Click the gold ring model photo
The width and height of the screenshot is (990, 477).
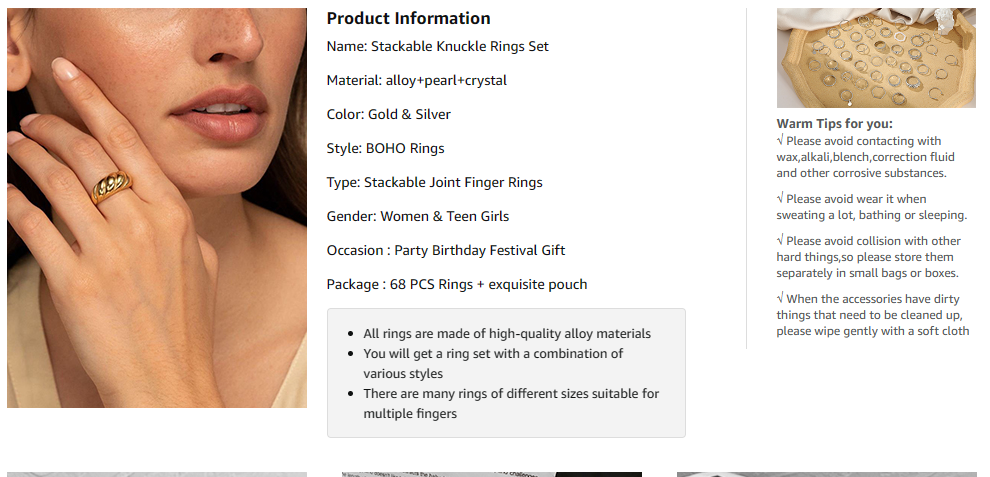[x=157, y=208]
